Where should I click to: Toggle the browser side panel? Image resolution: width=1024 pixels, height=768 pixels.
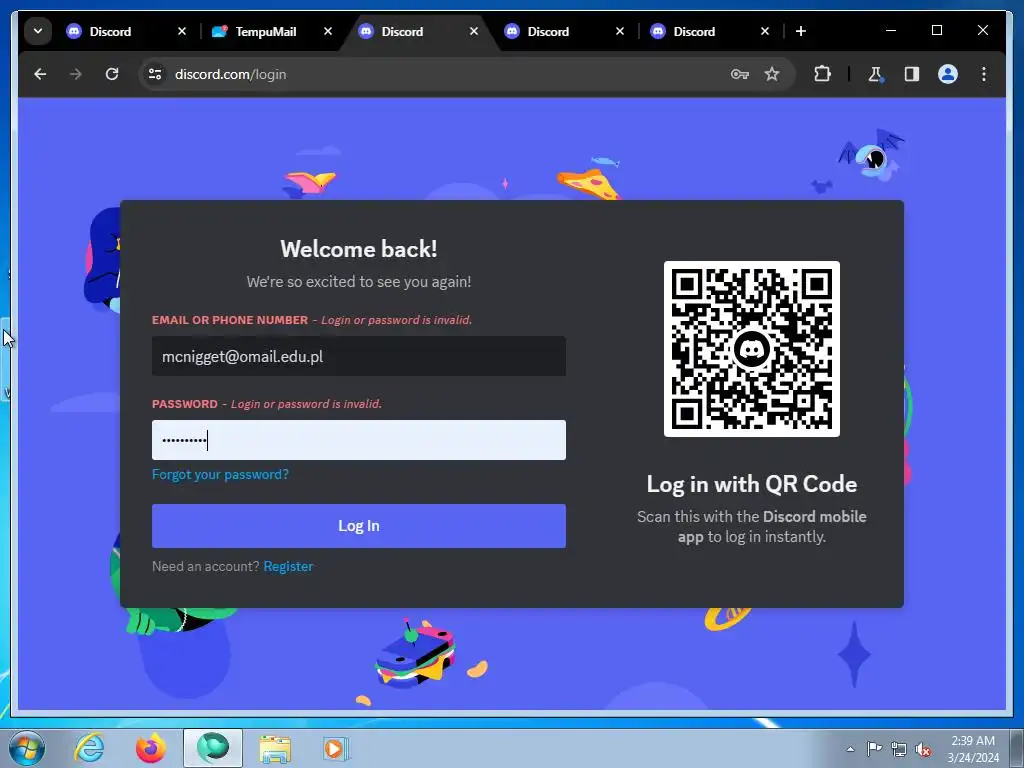(912, 74)
